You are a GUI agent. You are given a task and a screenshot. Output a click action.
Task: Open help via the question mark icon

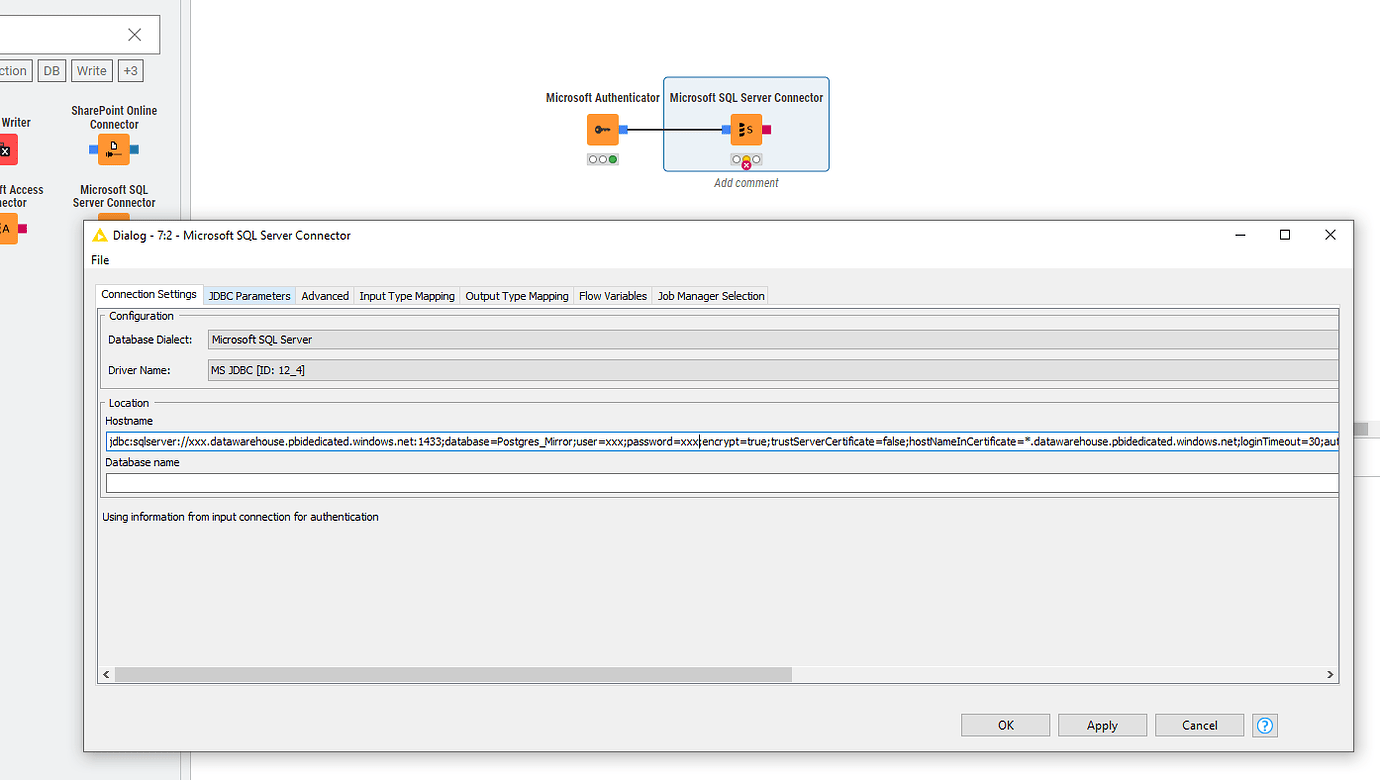1264,725
